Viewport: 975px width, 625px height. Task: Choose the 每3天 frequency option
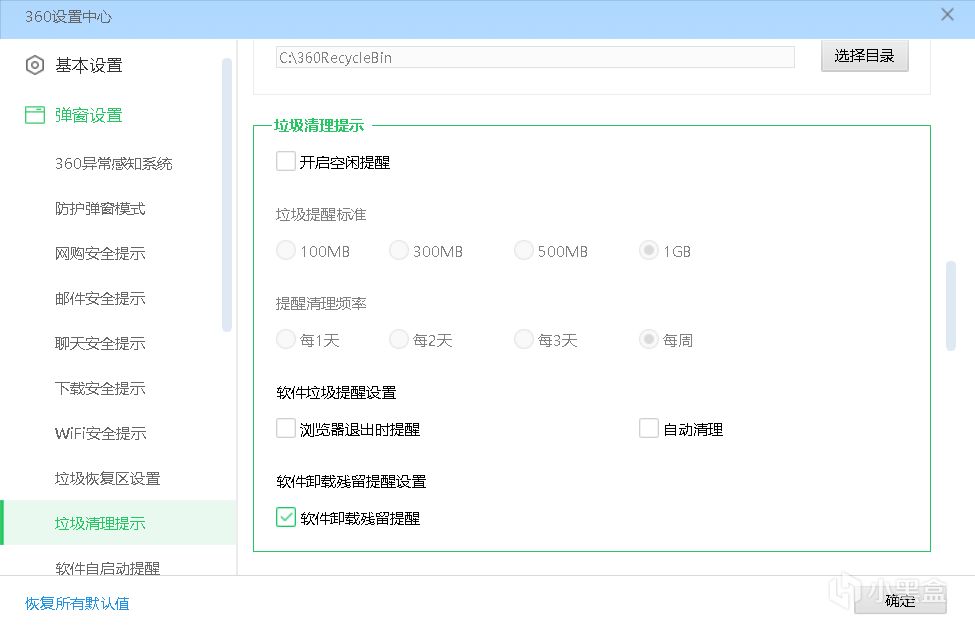[x=524, y=339]
